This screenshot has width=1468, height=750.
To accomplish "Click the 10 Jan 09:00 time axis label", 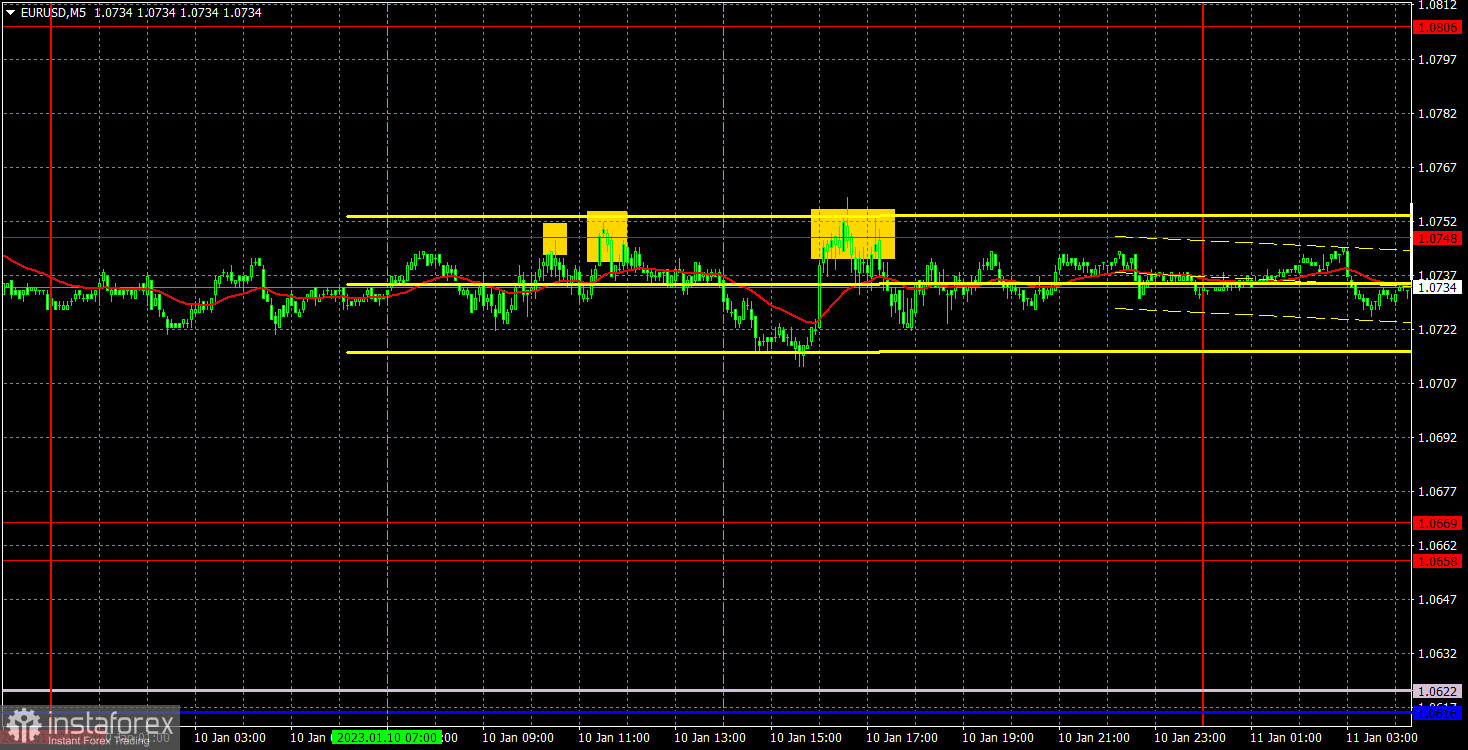I will click(518, 737).
